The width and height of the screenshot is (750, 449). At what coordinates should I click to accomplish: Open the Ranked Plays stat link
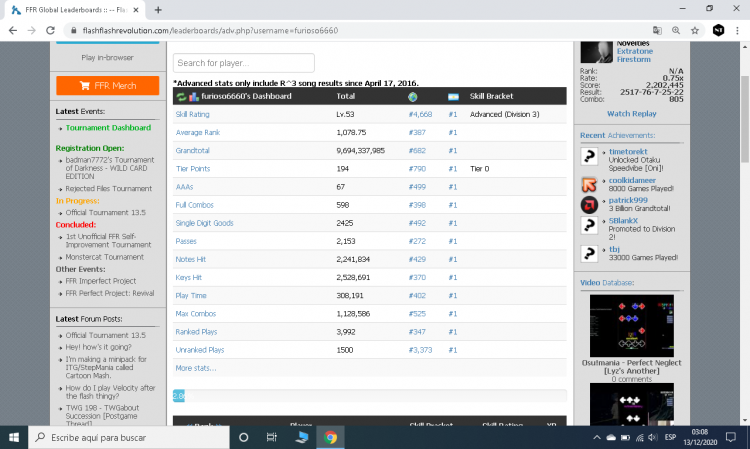tap(196, 332)
